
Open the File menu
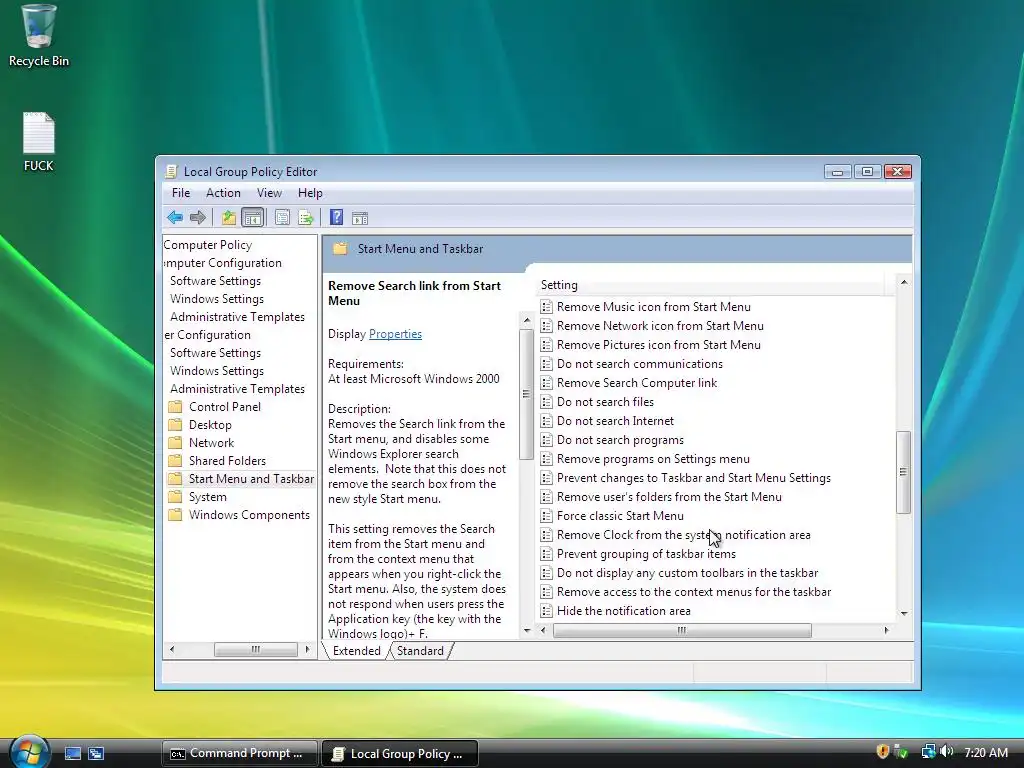coord(181,193)
